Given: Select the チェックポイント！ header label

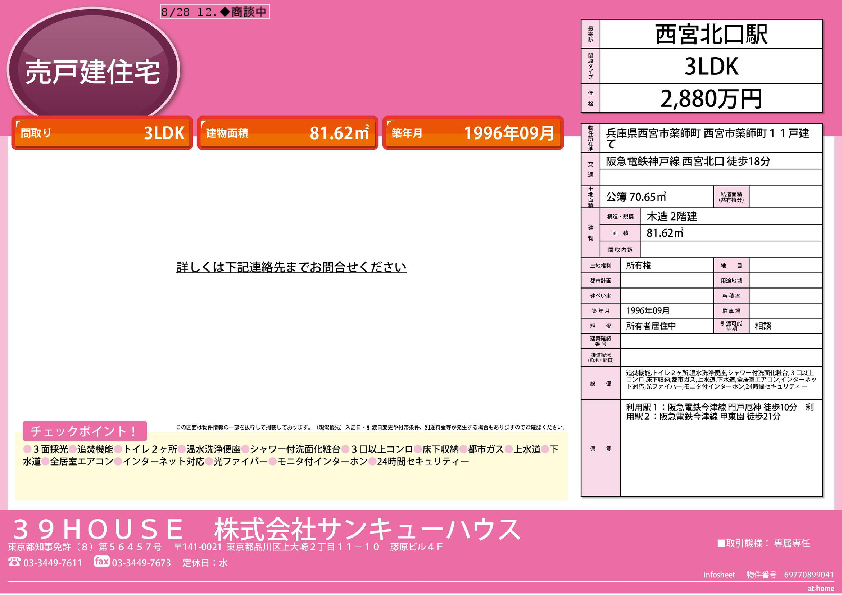Looking at the screenshot, I should pyautogui.click(x=85, y=431).
